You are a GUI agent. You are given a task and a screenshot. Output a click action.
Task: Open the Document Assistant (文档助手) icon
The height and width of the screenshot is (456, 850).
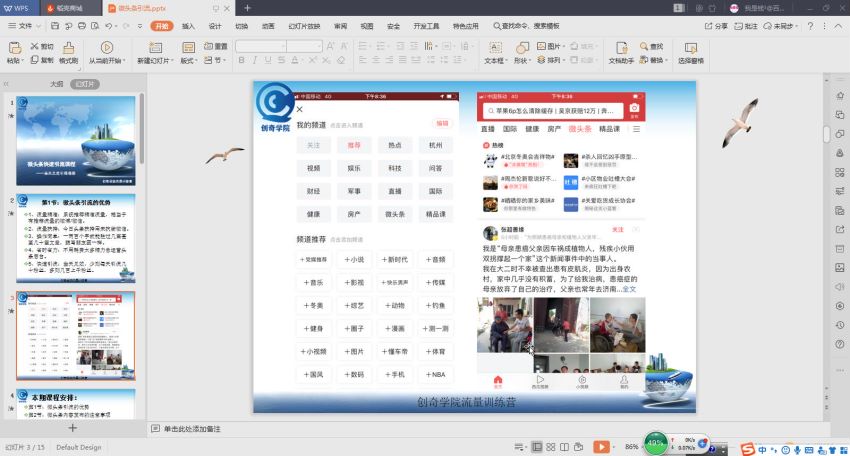(x=621, y=48)
